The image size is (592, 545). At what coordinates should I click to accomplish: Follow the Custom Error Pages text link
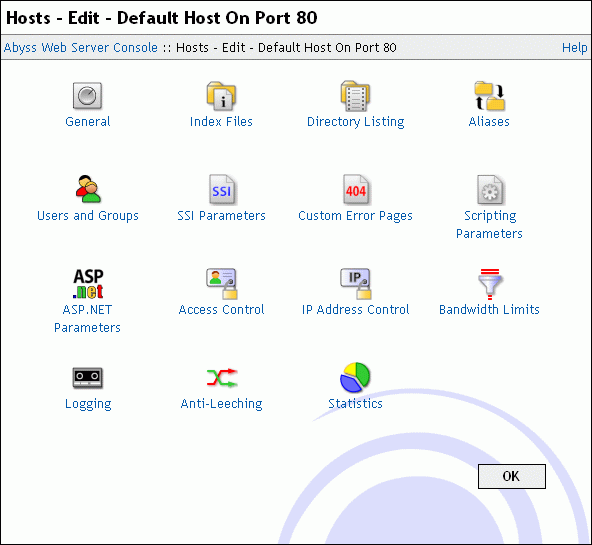[355, 216]
